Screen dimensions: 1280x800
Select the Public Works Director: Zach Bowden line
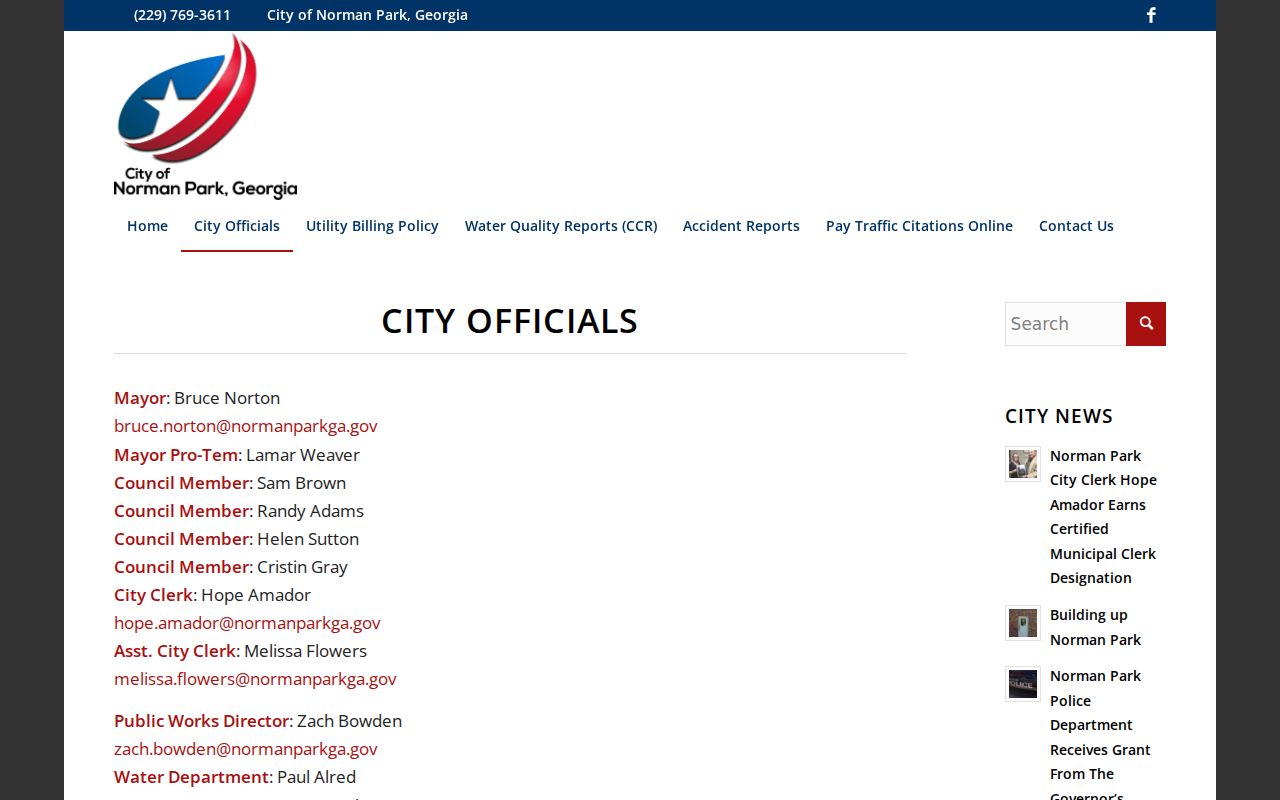(x=258, y=721)
